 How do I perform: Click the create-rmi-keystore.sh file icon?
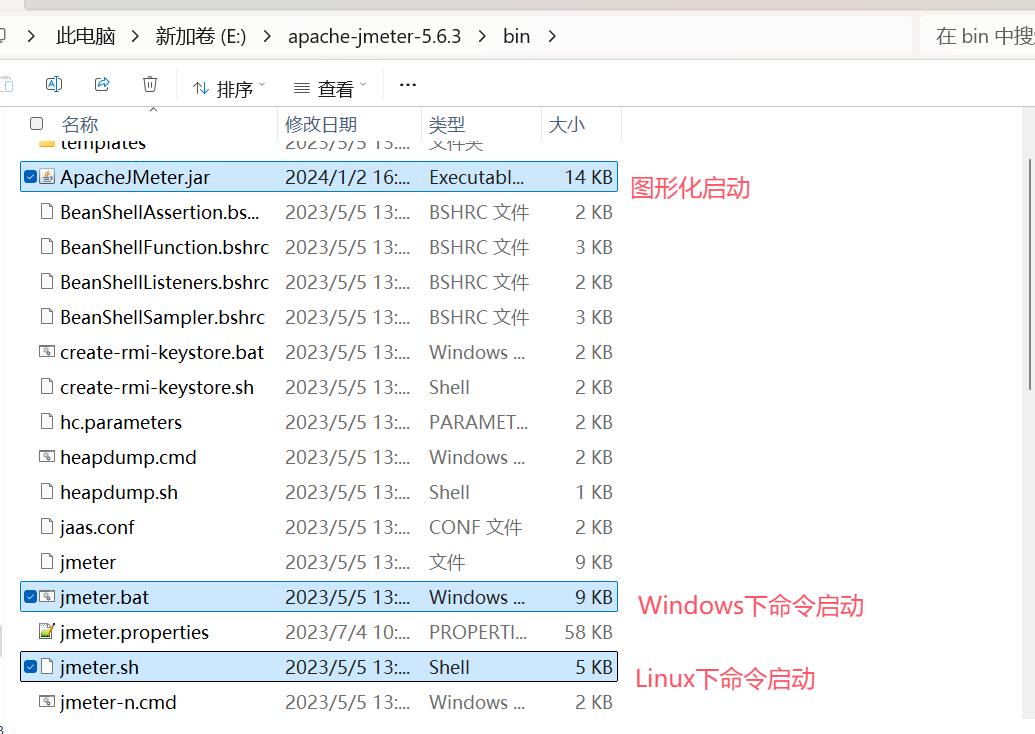(47, 387)
